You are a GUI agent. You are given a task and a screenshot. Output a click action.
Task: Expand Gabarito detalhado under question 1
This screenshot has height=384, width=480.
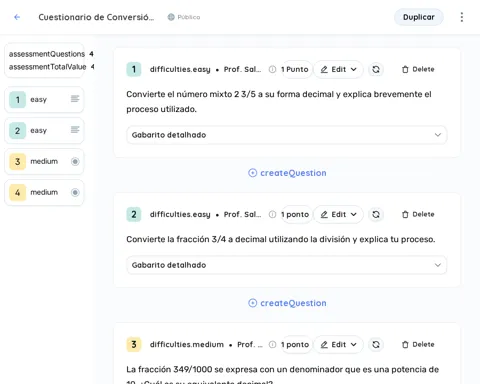(286, 135)
